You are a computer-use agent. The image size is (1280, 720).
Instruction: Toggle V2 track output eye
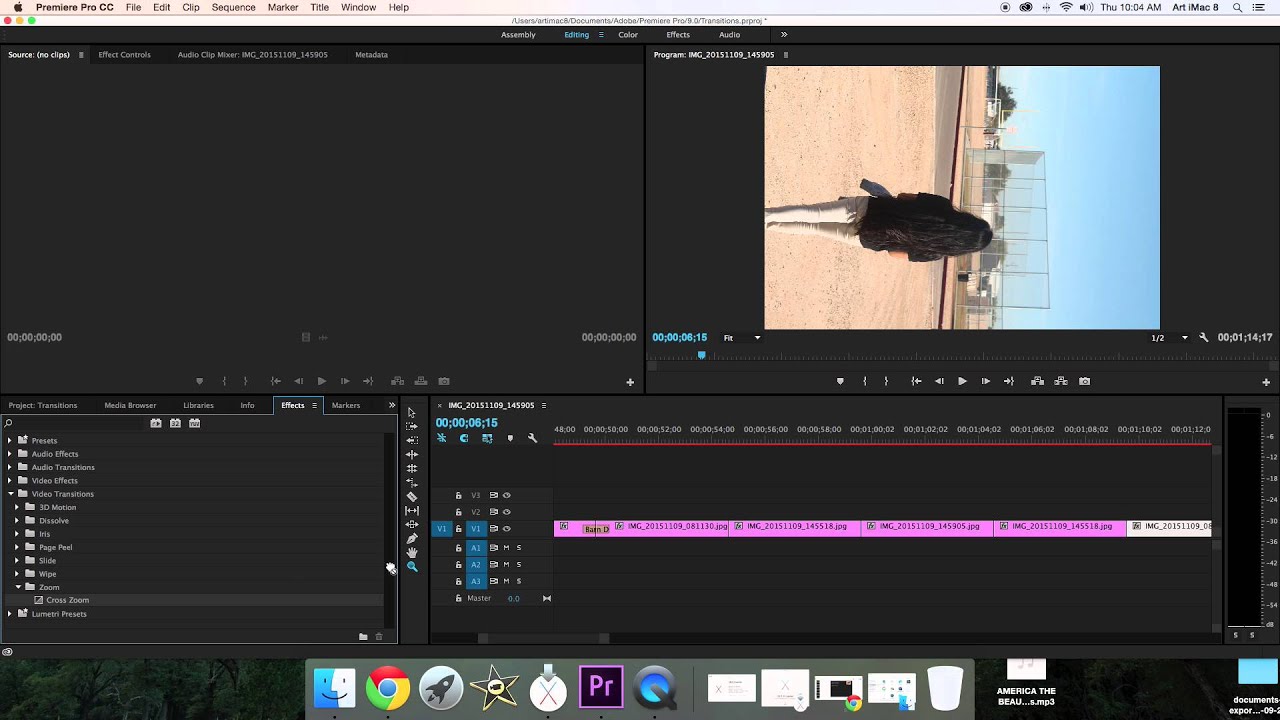(x=506, y=512)
